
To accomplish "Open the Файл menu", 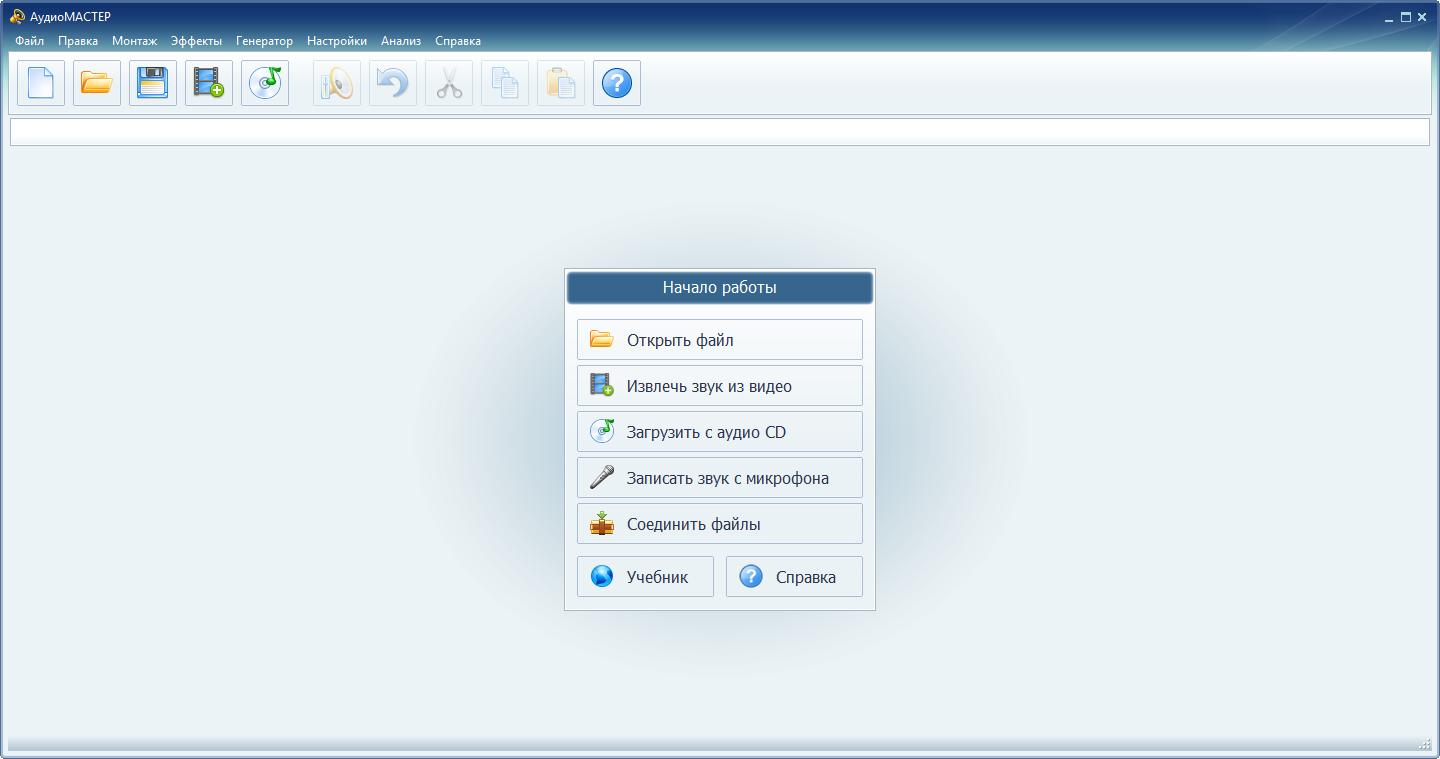I will point(29,41).
